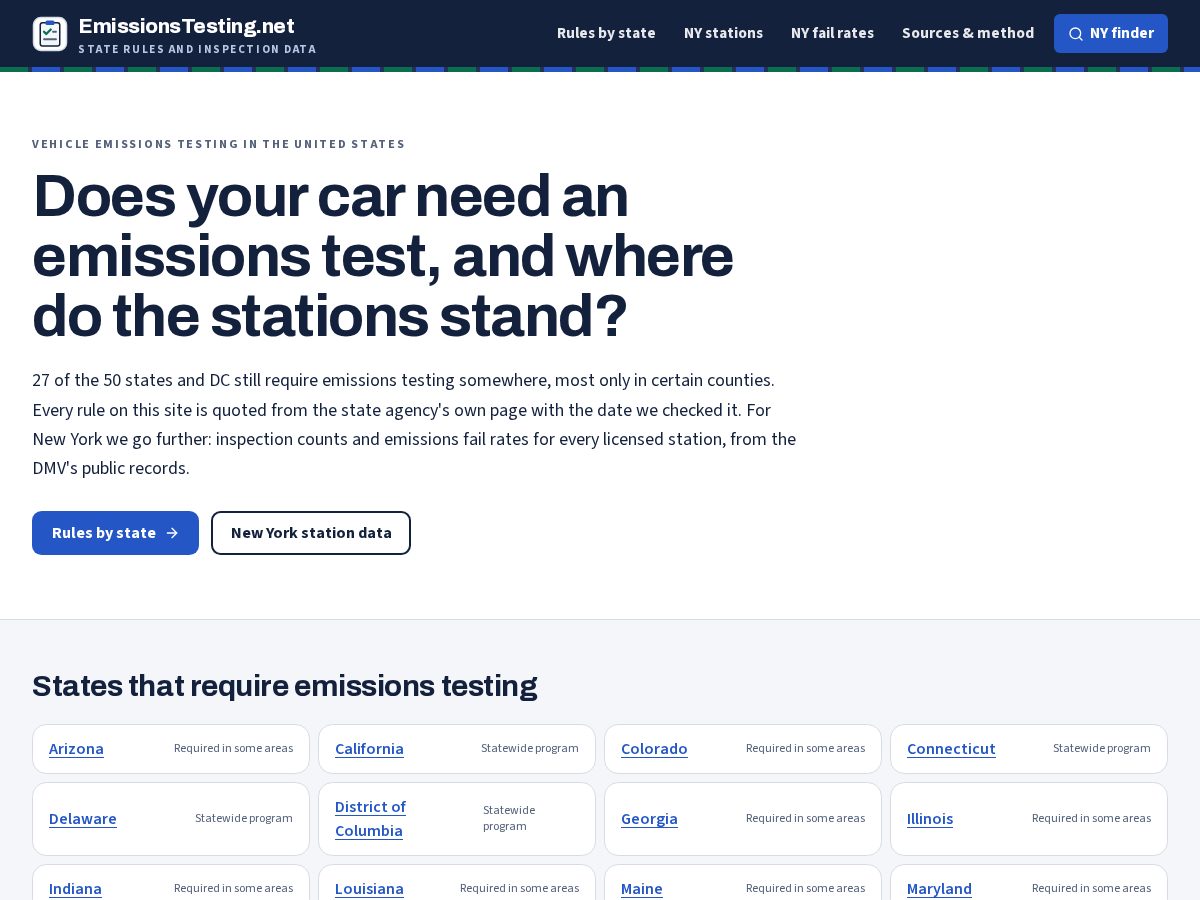
Task: Open Rules by state in top navigation
Action: [606, 33]
